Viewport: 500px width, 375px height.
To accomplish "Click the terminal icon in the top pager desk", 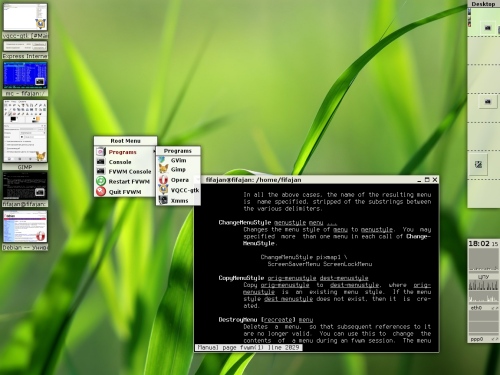I will (488, 28).
